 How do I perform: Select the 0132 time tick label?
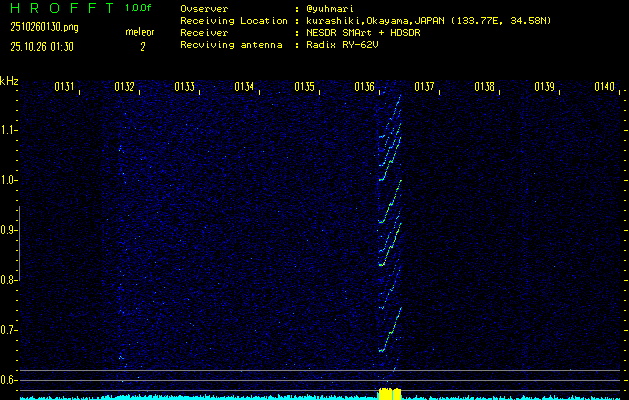124,87
